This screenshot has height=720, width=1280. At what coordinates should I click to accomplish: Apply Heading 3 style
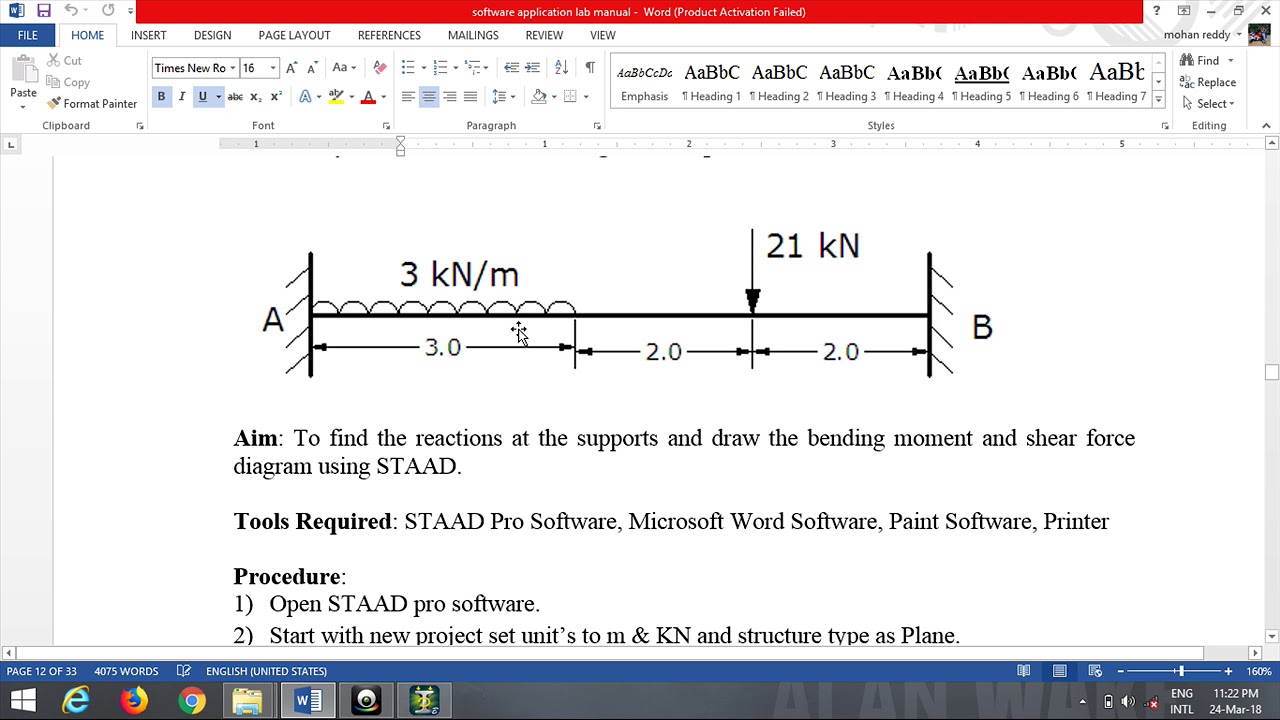846,82
